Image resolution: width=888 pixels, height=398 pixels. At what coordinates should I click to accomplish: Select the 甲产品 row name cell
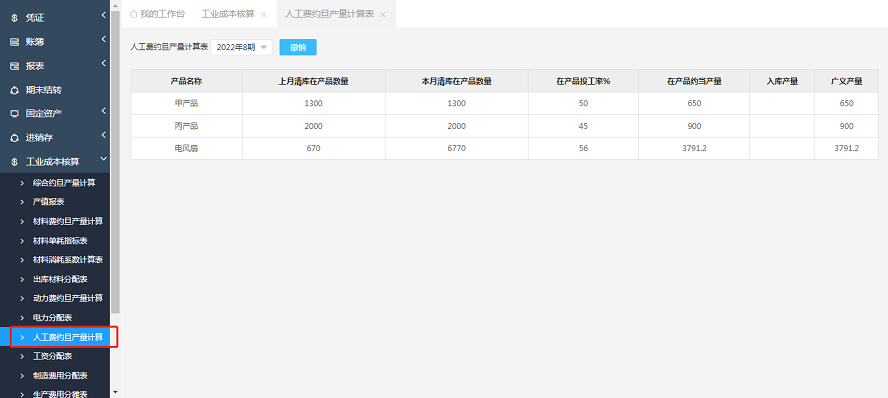pyautogui.click(x=186, y=104)
